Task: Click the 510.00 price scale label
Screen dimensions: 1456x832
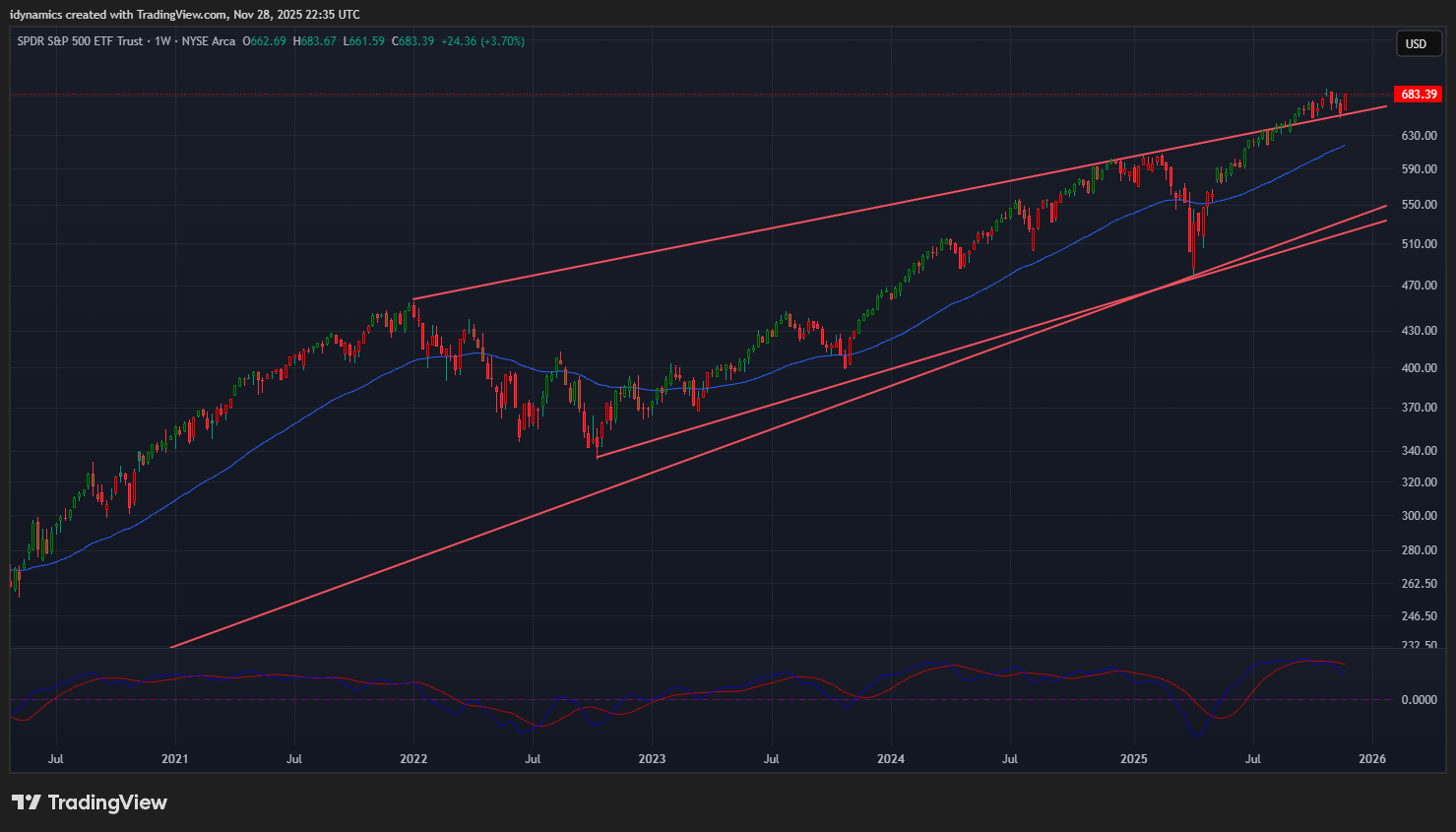Action: (1419, 244)
